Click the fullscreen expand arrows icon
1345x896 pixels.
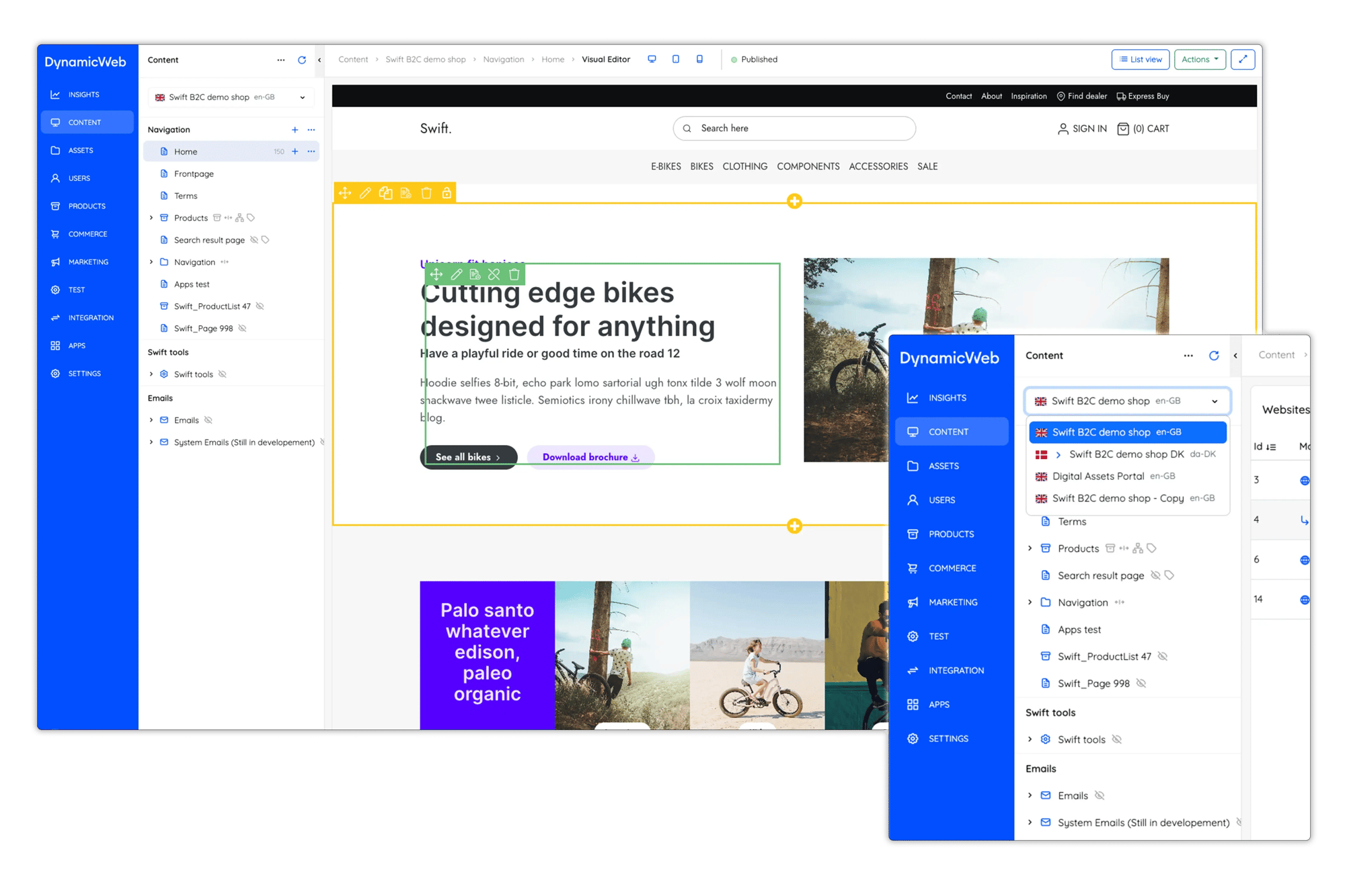point(1243,59)
